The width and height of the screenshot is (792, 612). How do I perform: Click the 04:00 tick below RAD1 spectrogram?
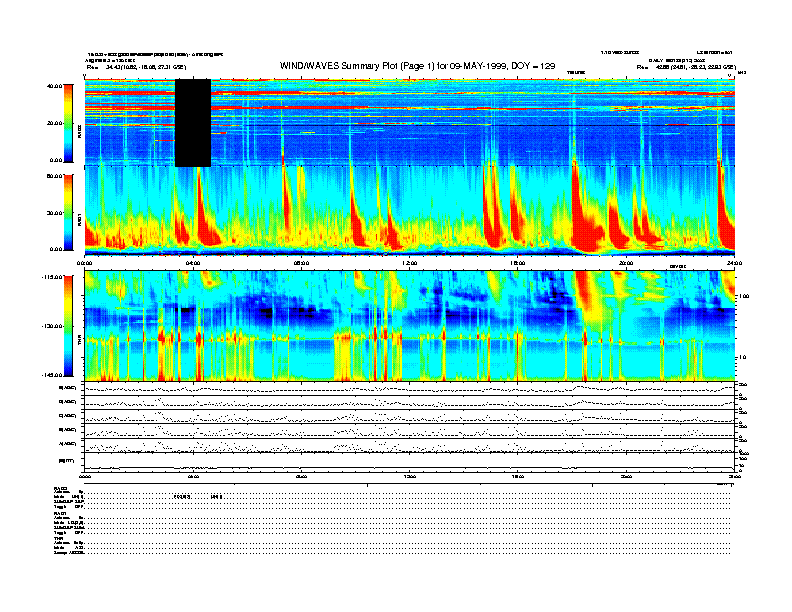[193, 263]
